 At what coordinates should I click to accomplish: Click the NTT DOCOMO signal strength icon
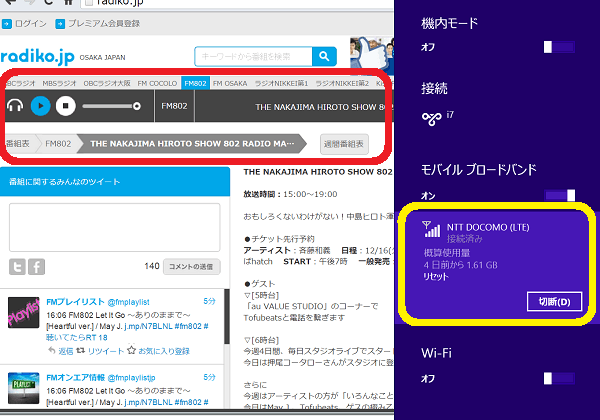(x=431, y=229)
